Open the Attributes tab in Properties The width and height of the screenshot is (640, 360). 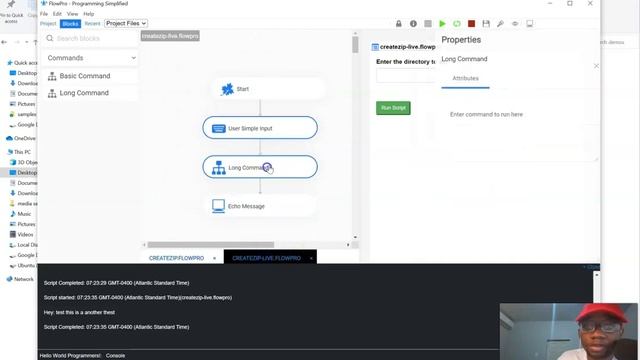(x=465, y=78)
